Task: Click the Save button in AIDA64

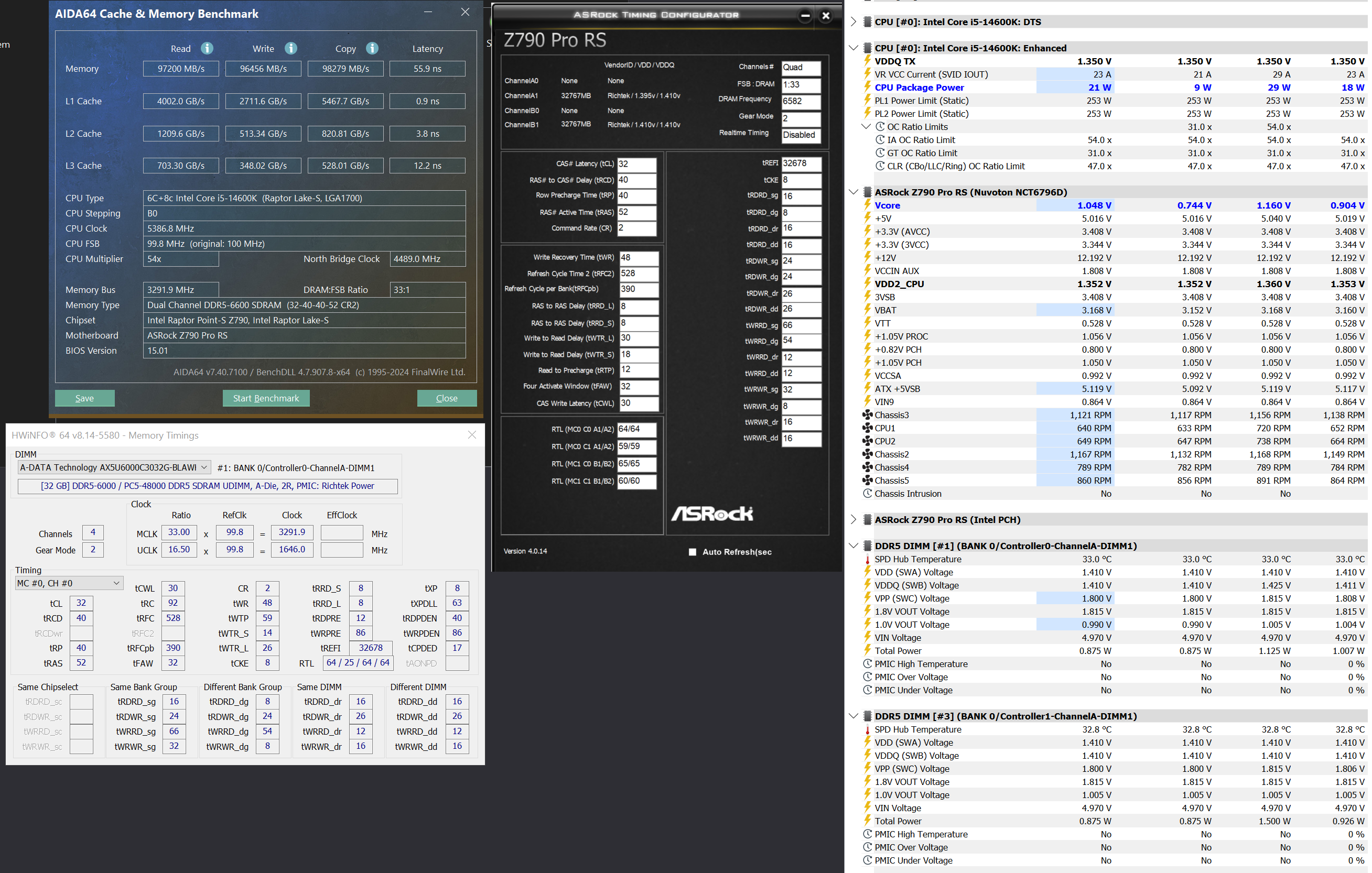Action: pos(84,398)
